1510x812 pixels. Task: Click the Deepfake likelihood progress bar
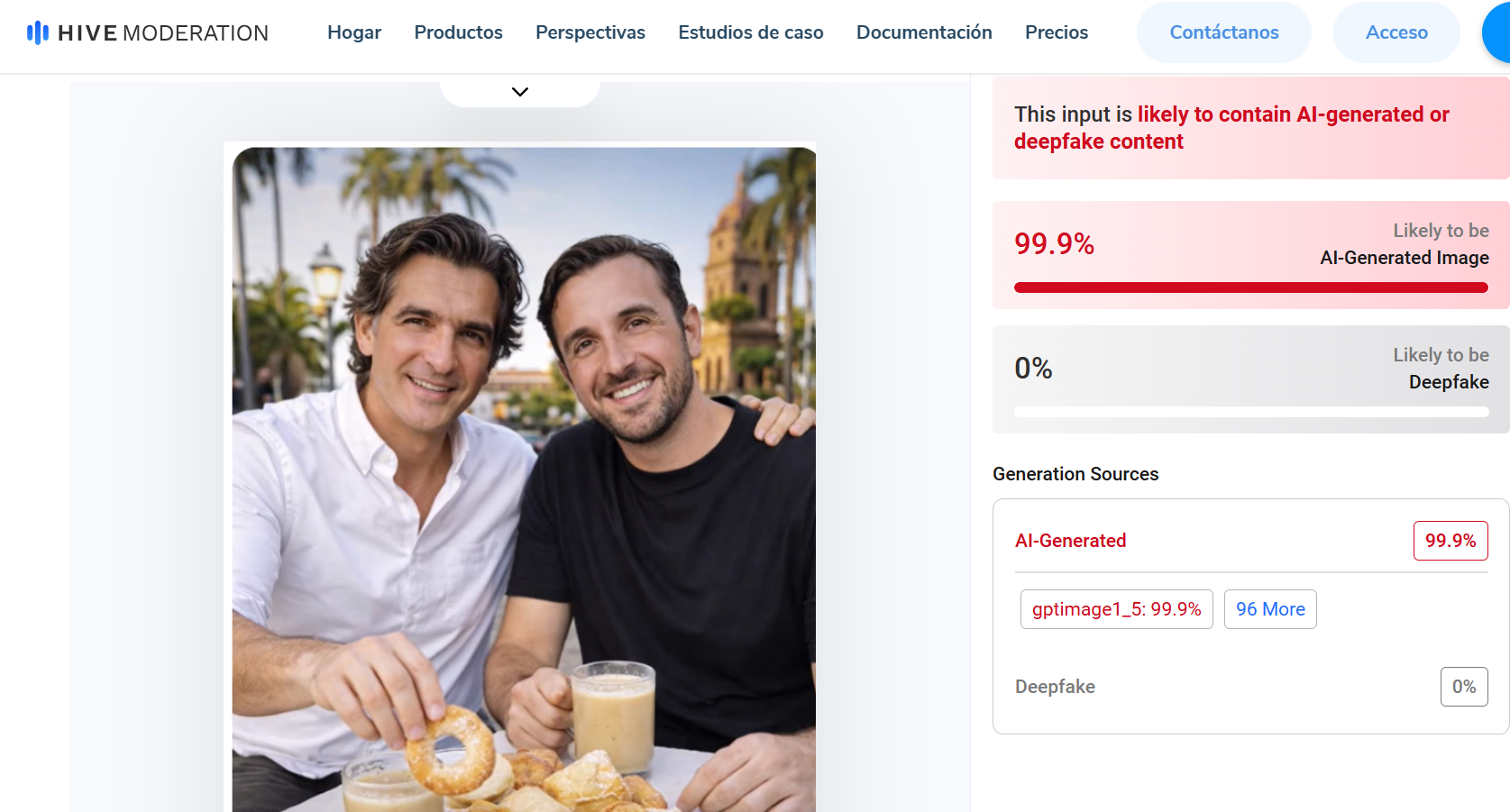[x=1251, y=412]
